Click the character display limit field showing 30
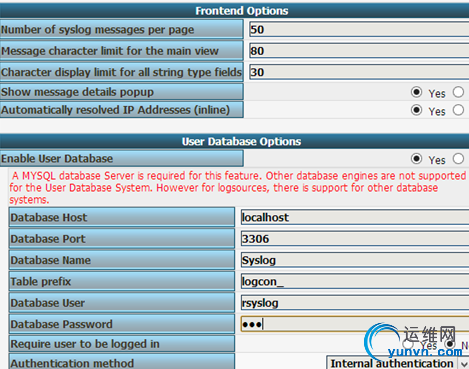Image resolution: width=469 pixels, height=369 pixels. [x=359, y=72]
